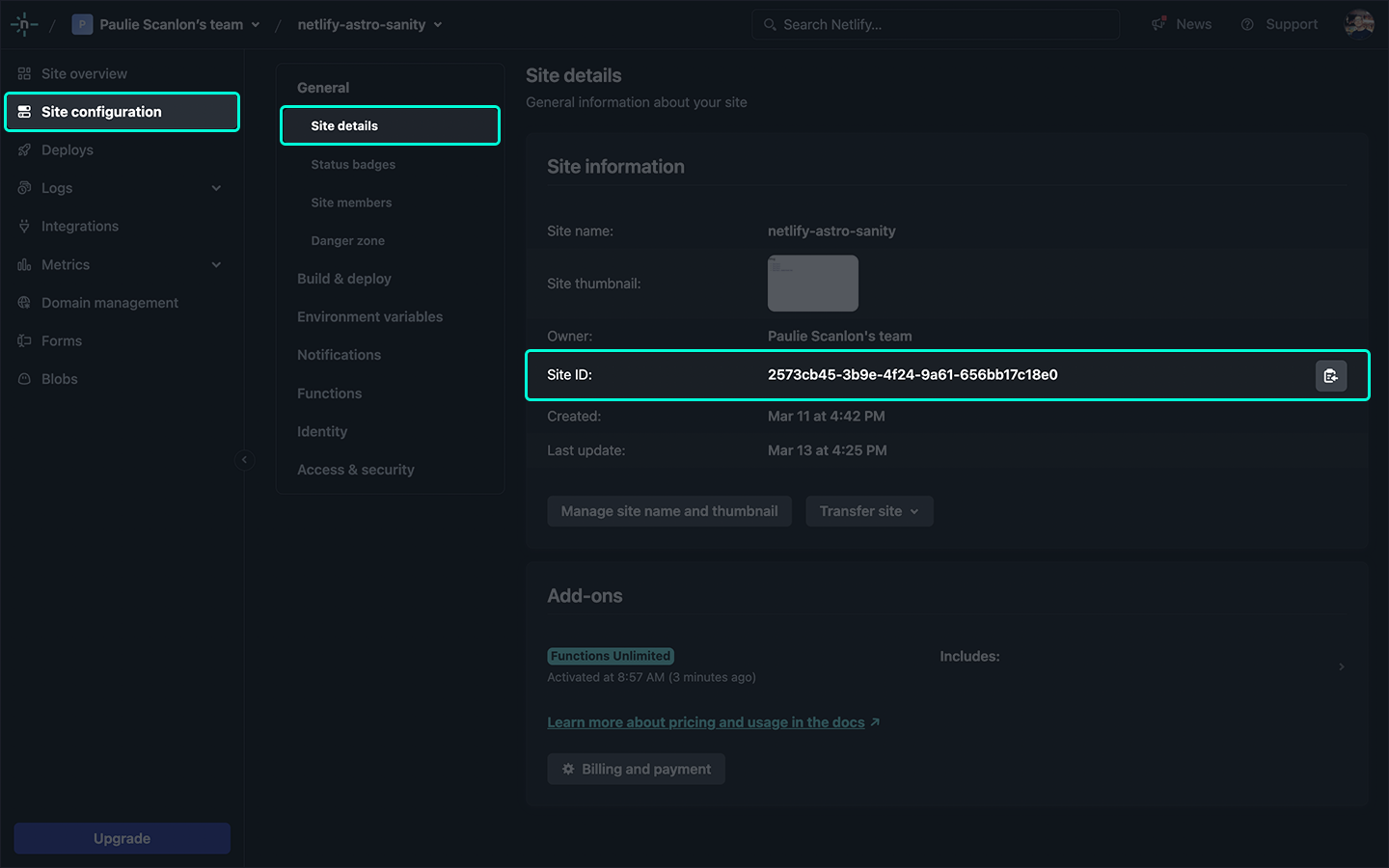
Task: Click the Forms icon in sidebar
Action: point(24,340)
